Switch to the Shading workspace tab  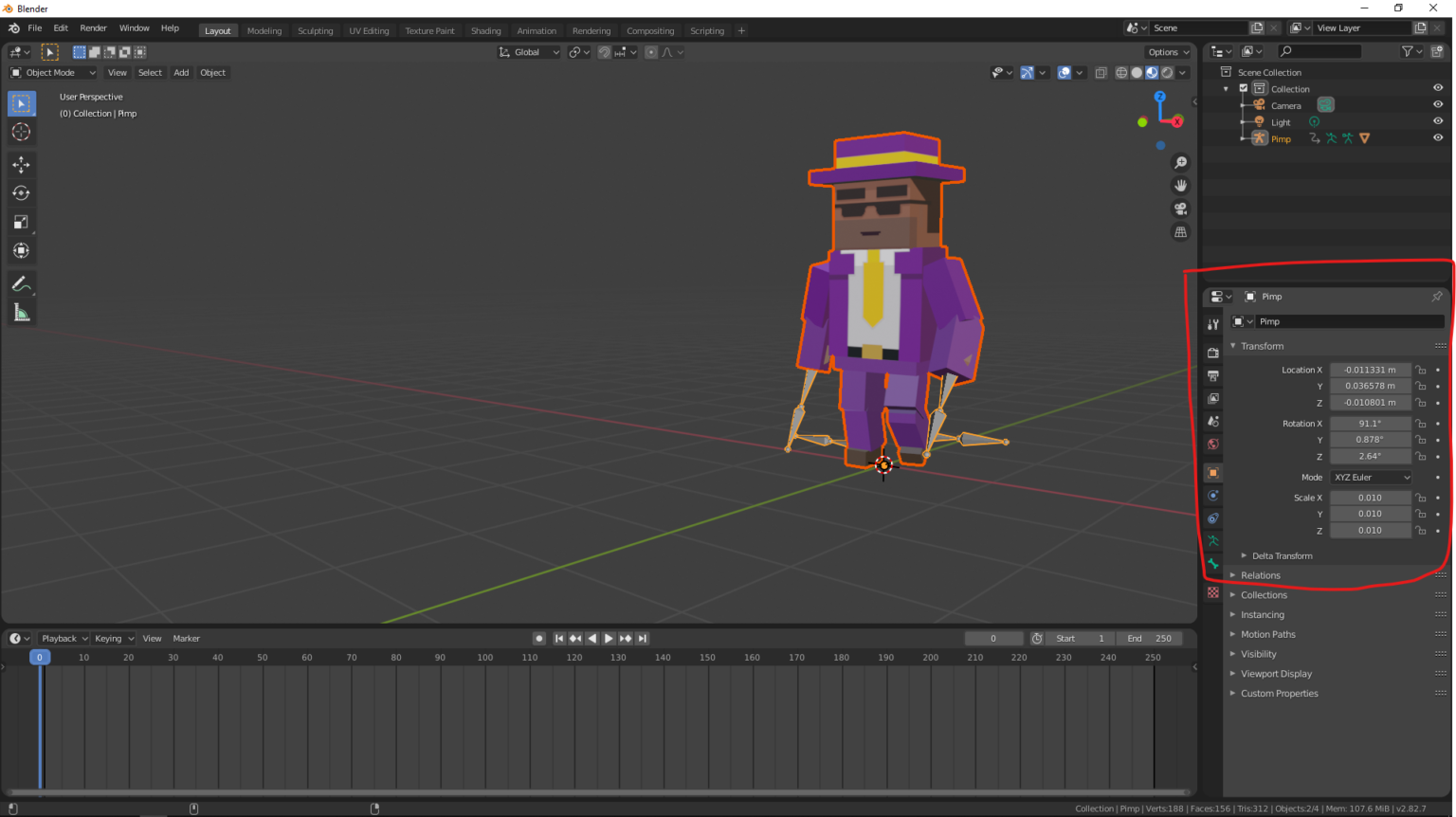(x=485, y=30)
